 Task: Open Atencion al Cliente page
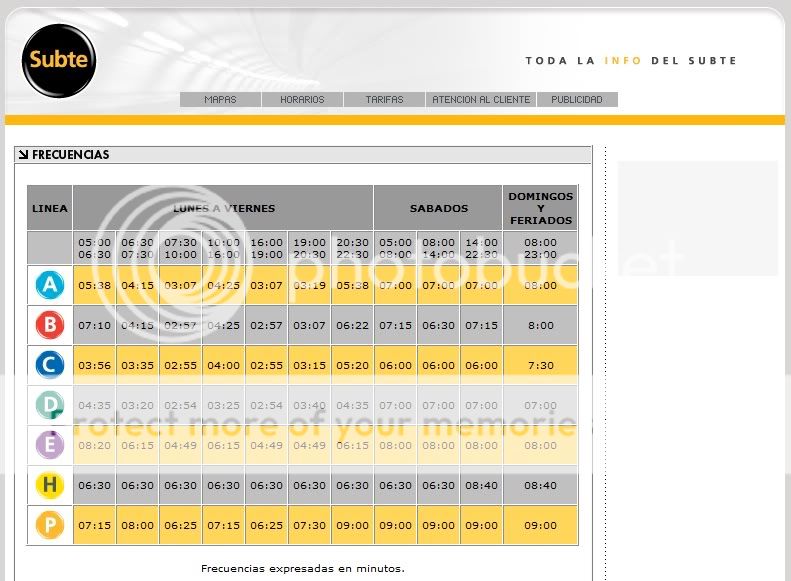(x=481, y=100)
